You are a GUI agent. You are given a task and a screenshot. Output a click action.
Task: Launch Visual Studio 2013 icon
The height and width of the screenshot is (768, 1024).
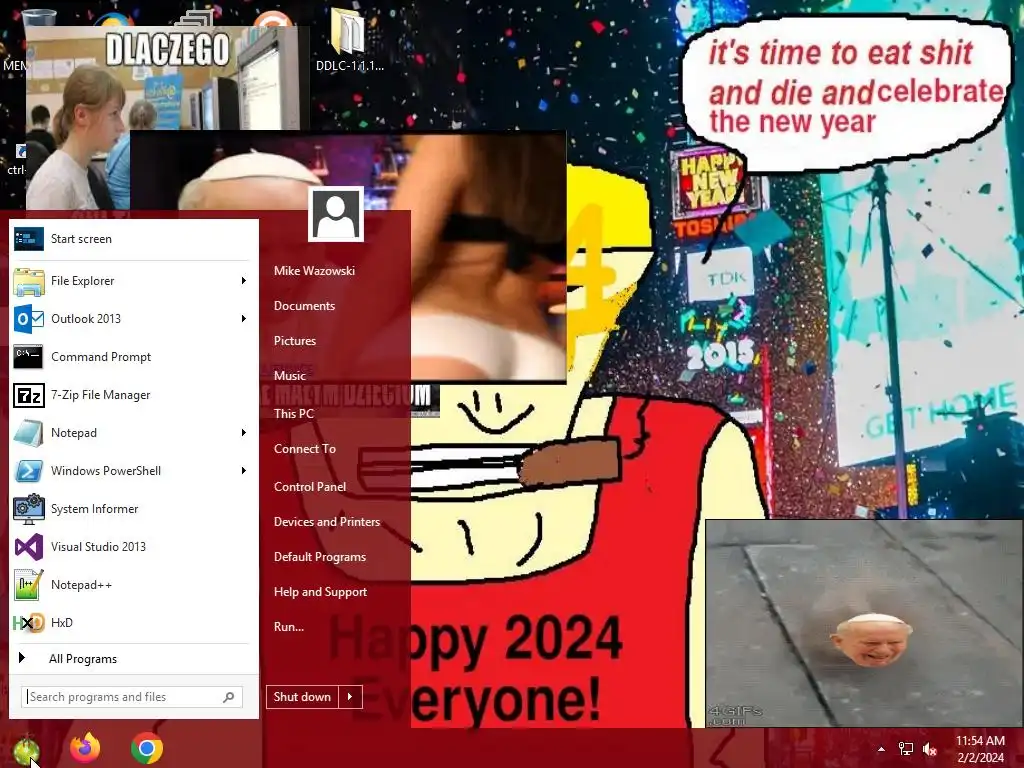pos(29,547)
